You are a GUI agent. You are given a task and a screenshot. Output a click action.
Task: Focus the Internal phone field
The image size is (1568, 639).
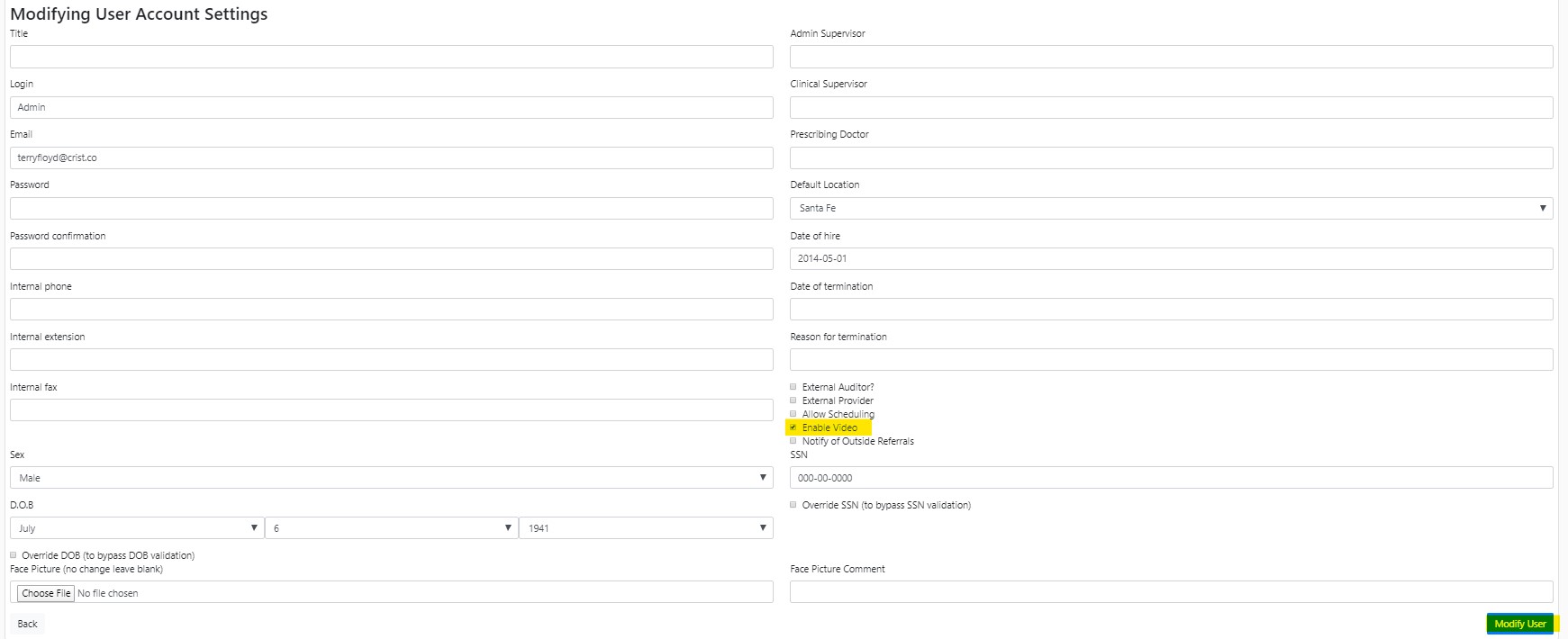391,309
